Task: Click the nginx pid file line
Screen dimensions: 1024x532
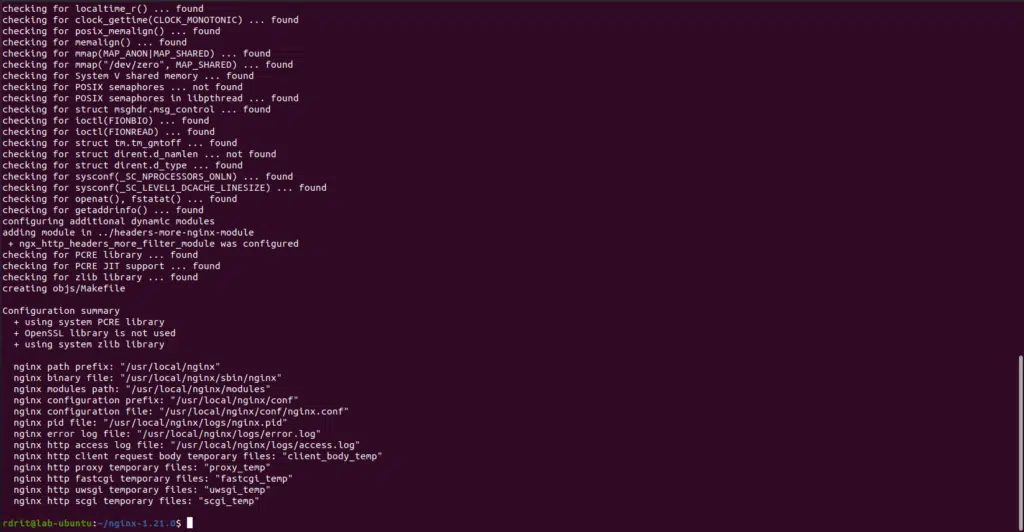Action: click(150, 422)
